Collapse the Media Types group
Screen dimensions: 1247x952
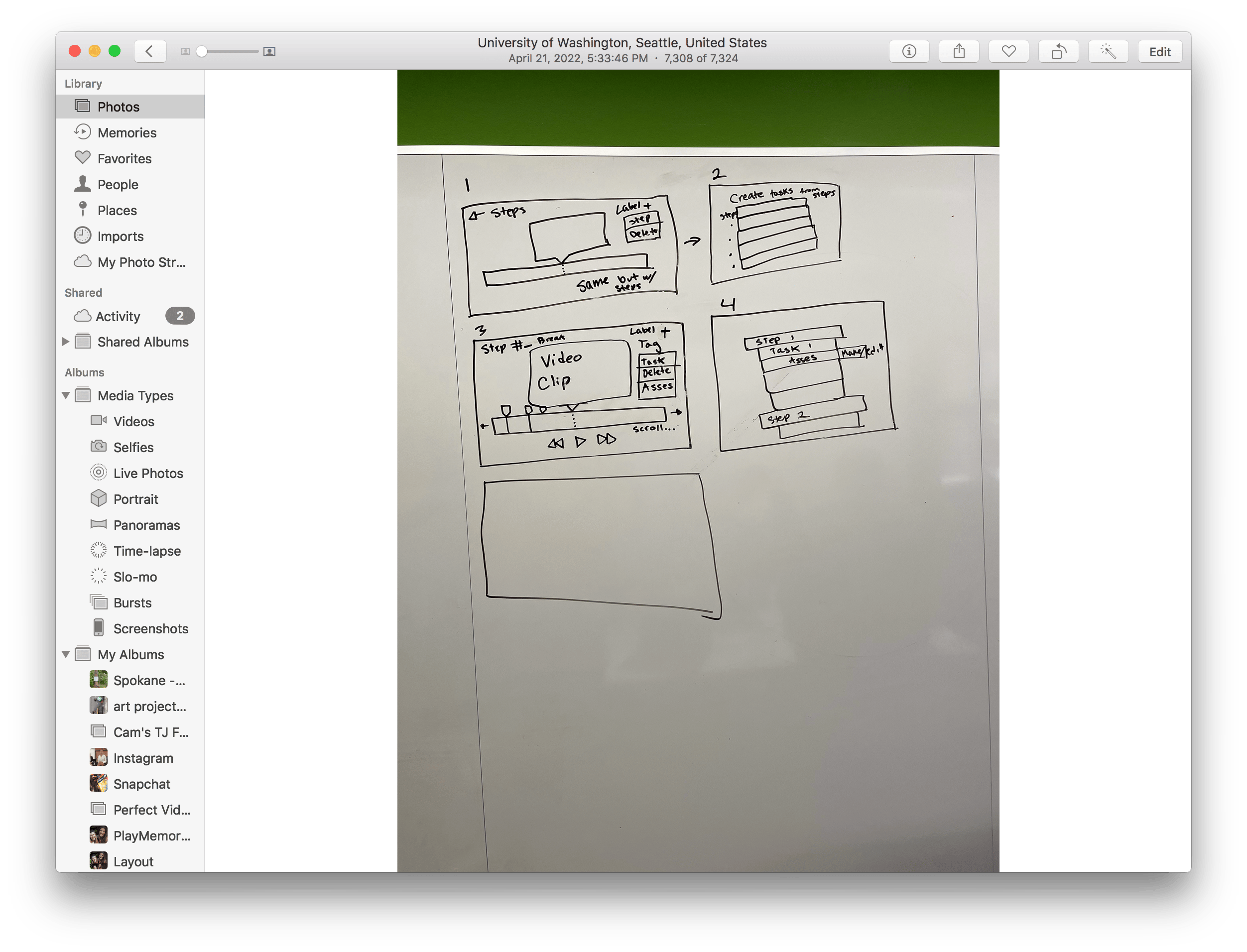pos(66,395)
